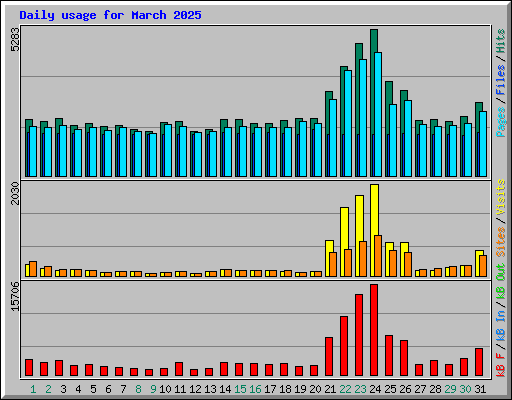Click the Sites legend label
The height and width of the screenshot is (400, 512).
click(x=500, y=242)
